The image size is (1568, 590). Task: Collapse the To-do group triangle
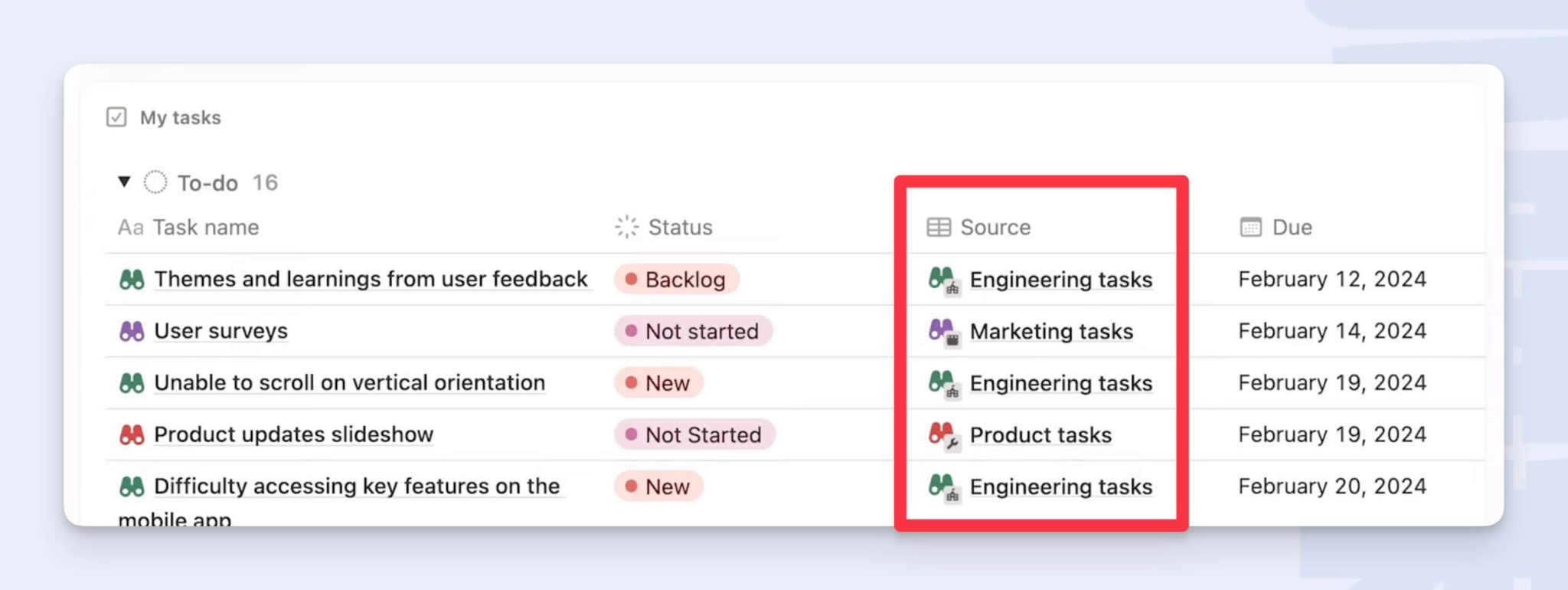click(x=124, y=182)
